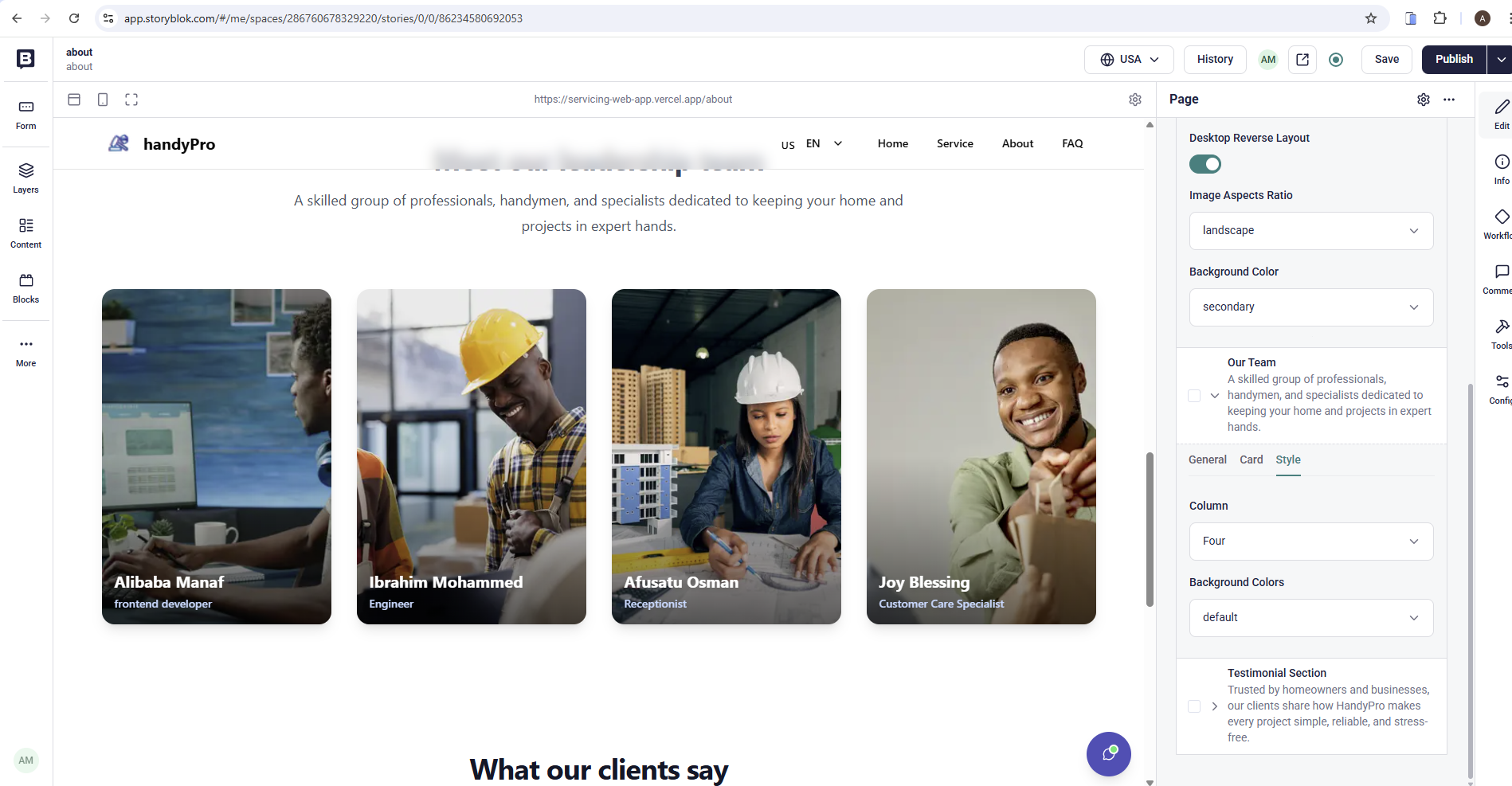Open the Column dropdown showing Four
Viewport: 1512px width, 786px height.
click(1311, 542)
